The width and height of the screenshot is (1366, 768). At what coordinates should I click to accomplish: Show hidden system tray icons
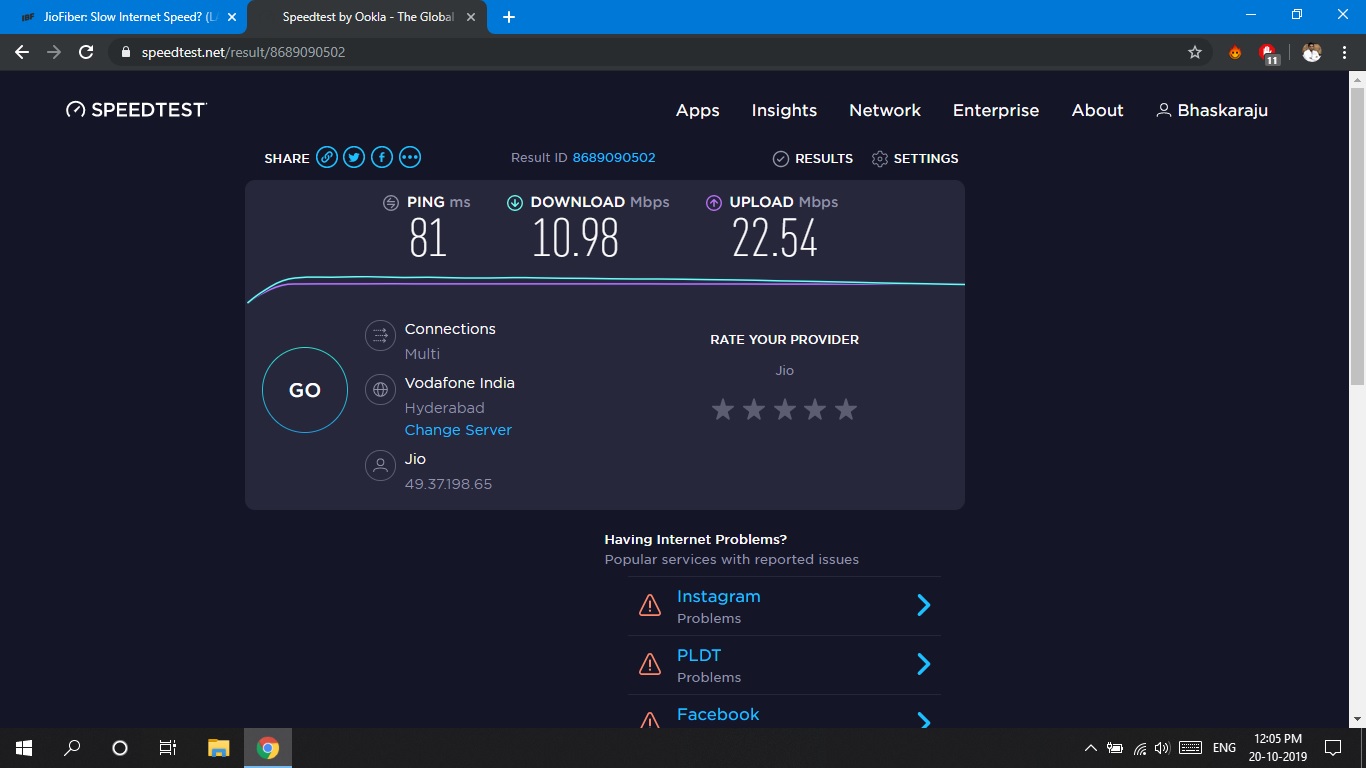click(1090, 748)
